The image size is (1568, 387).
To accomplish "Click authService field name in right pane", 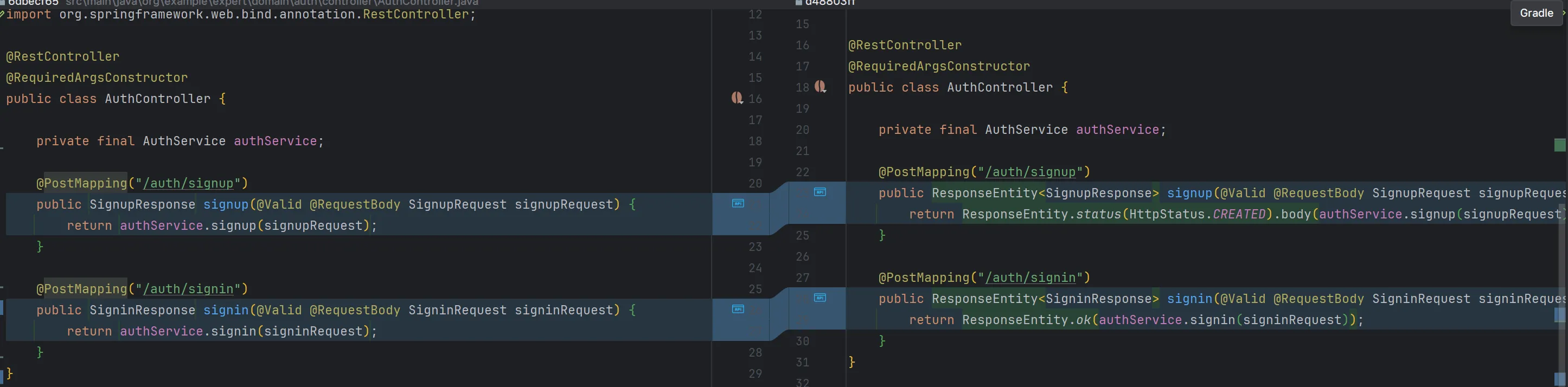I will coord(1117,130).
